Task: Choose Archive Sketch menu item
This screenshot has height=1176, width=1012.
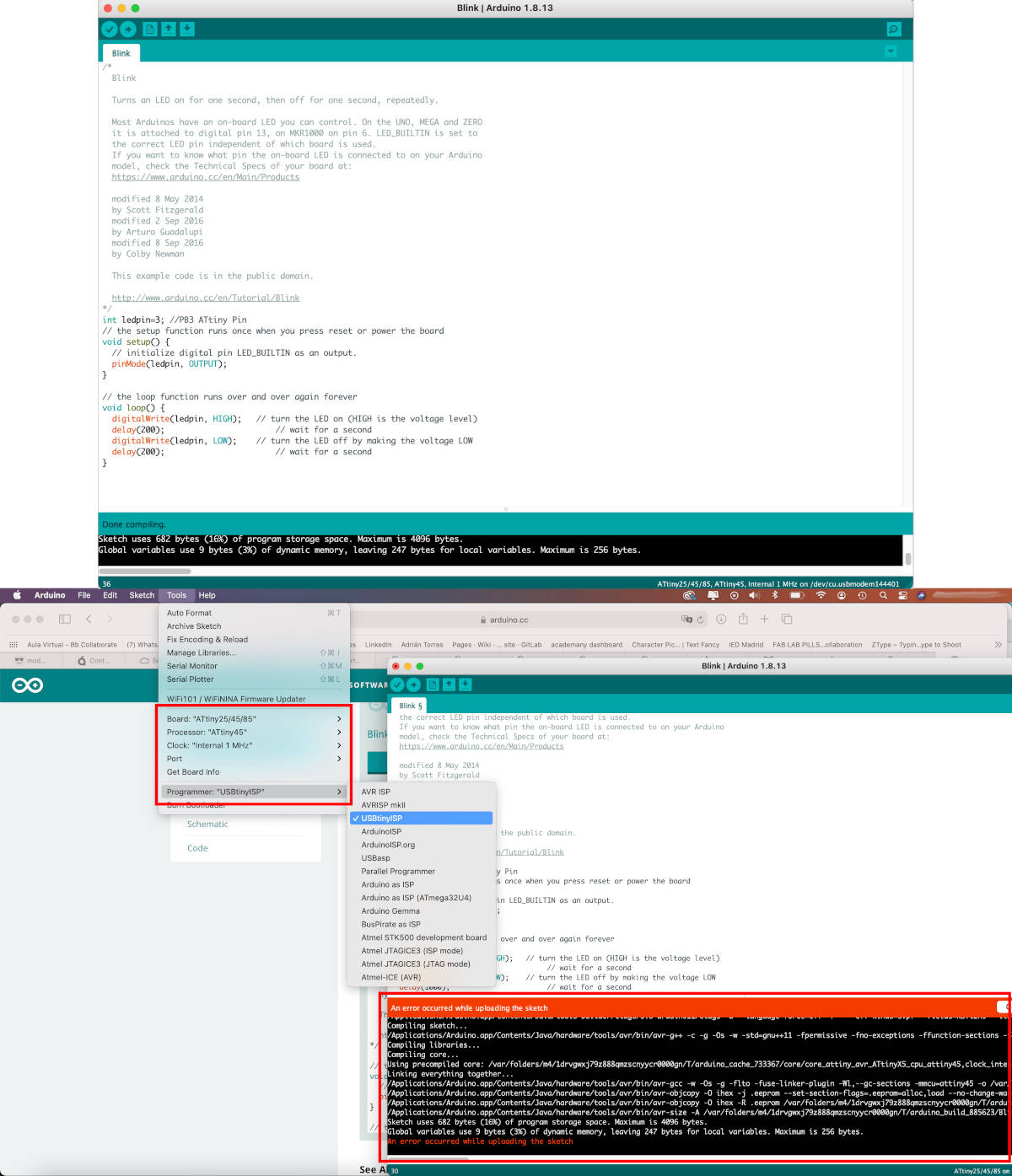Action: [x=254, y=626]
